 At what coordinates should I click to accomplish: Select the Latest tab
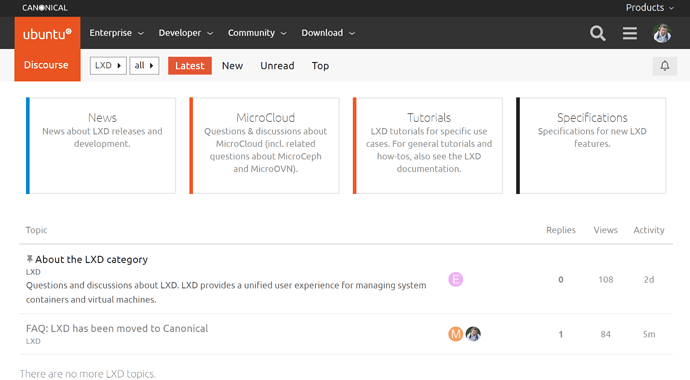tap(190, 66)
